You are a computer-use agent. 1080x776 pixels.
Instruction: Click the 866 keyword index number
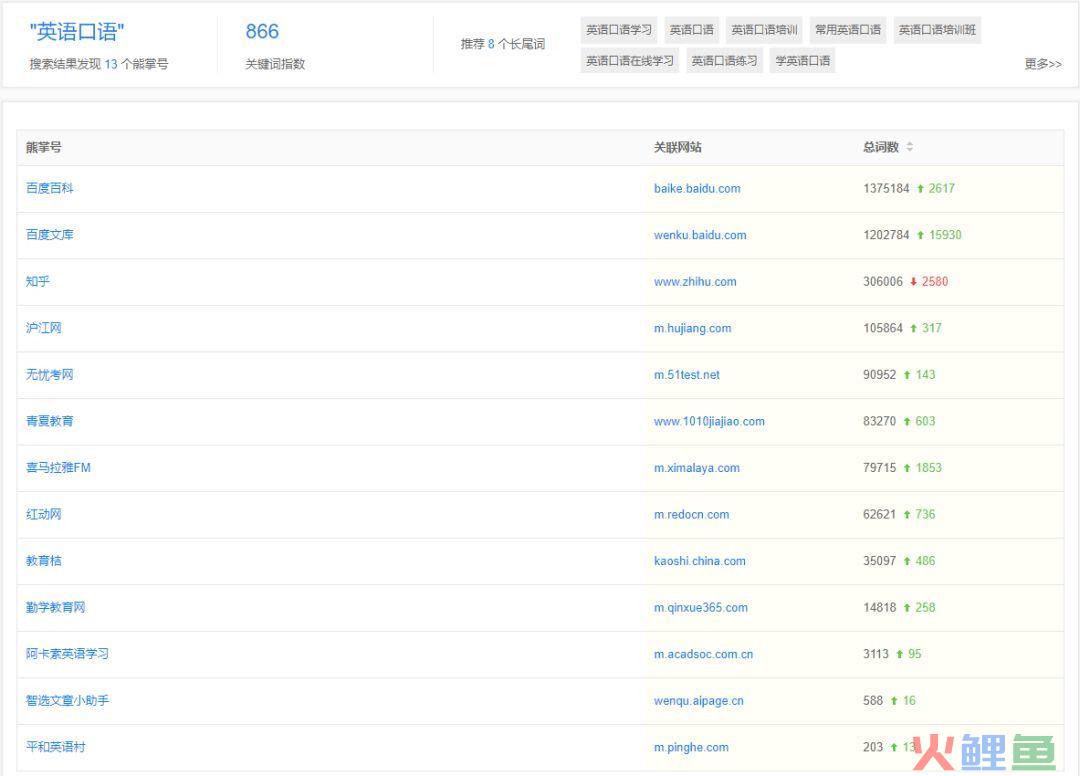point(262,32)
